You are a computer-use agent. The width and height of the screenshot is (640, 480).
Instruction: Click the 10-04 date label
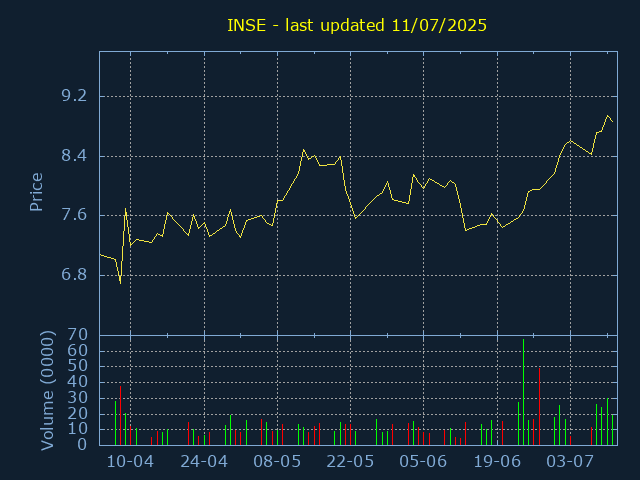(130, 462)
